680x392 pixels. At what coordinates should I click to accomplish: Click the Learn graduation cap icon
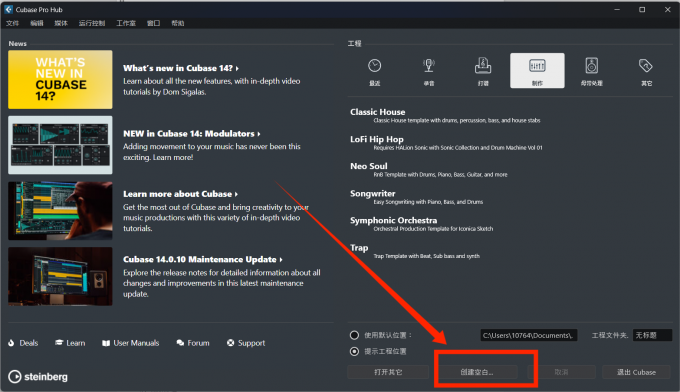[59, 343]
